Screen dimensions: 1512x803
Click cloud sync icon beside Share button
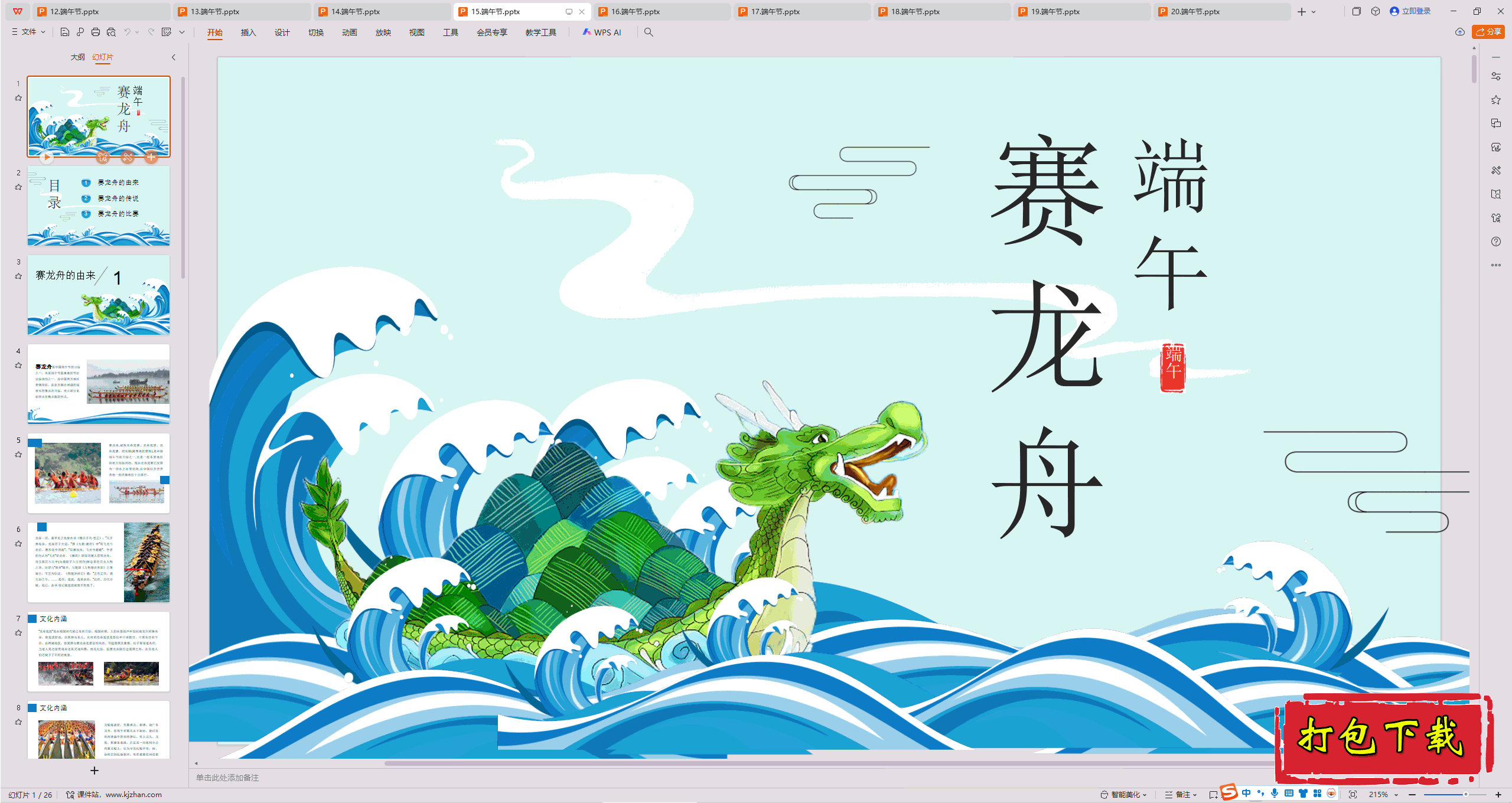[x=1459, y=32]
